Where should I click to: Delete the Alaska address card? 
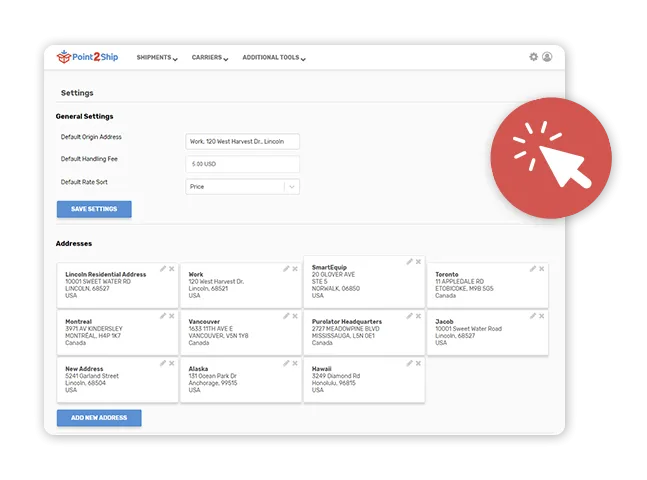pyautogui.click(x=295, y=363)
